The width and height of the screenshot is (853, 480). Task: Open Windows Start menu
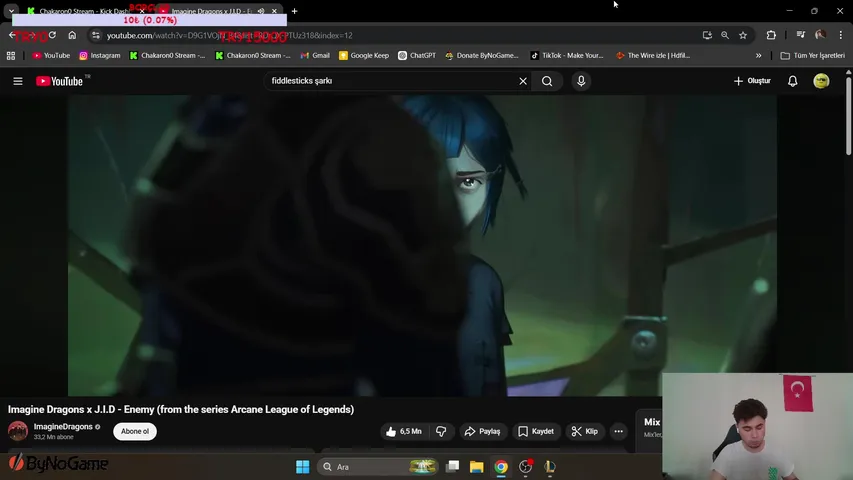[302, 466]
